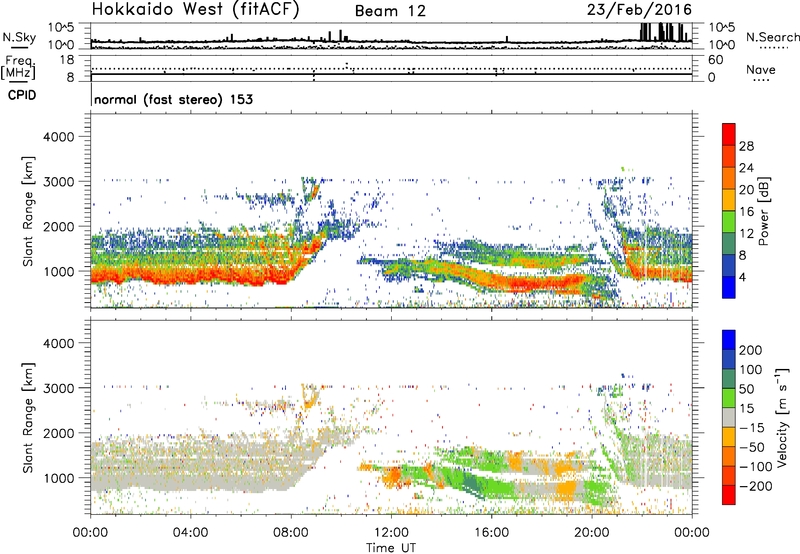Click the '16' value on Power colorbar
The width and height of the screenshot is (800, 554).
(746, 212)
